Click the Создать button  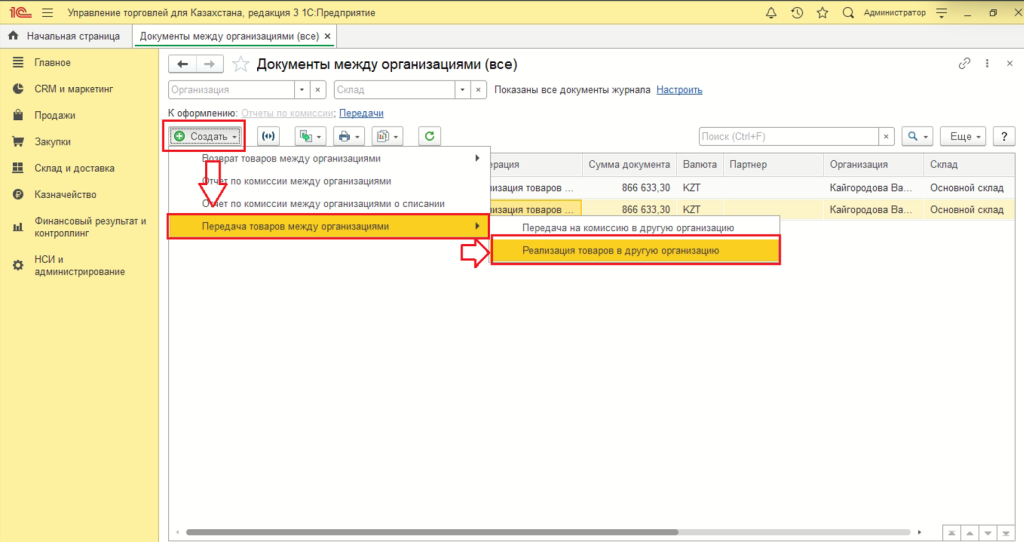click(x=205, y=136)
